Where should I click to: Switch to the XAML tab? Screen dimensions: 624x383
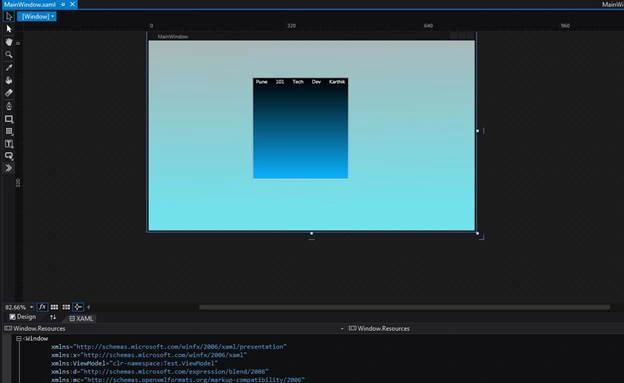(81, 319)
